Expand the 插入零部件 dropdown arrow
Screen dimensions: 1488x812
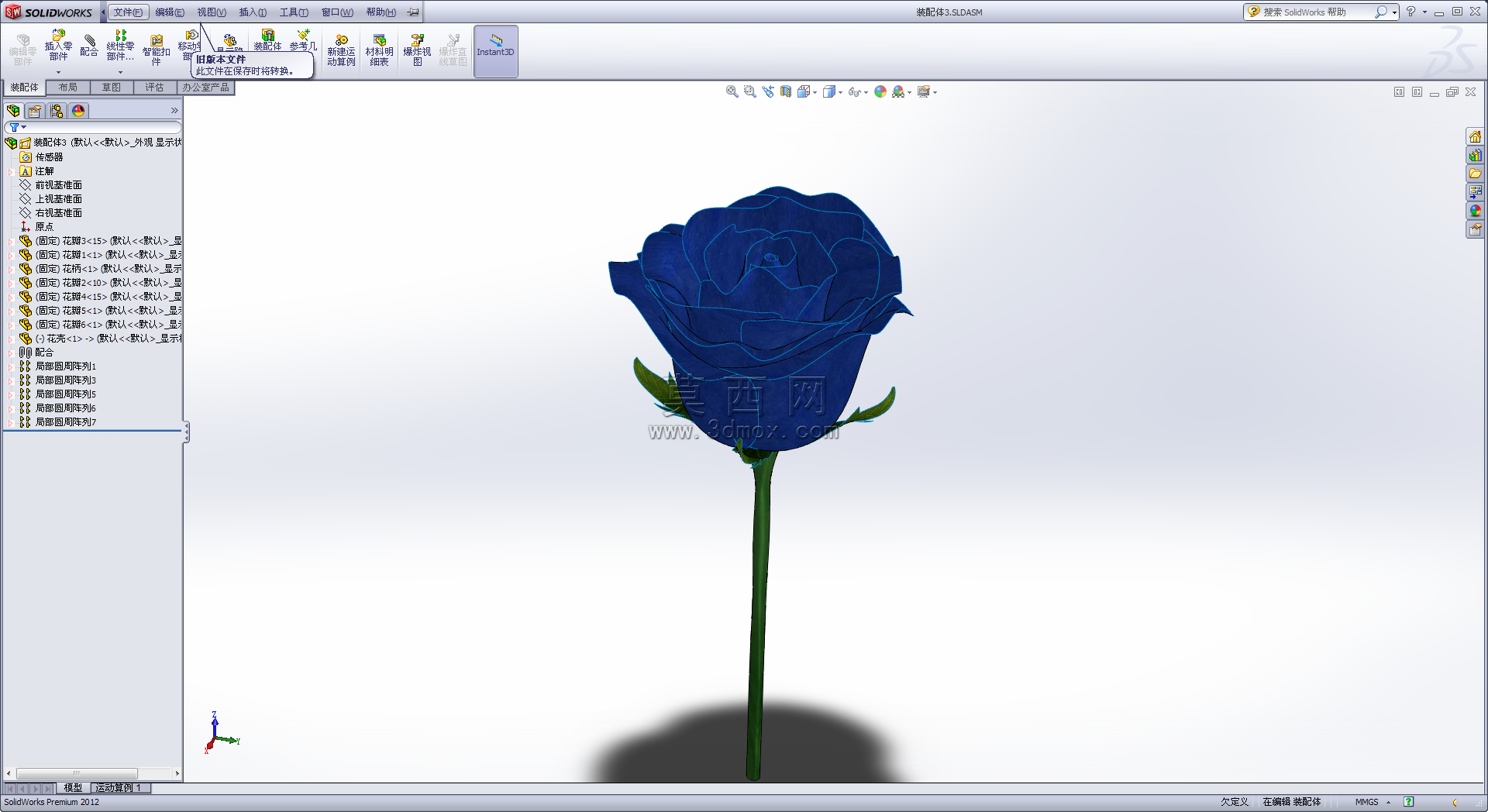pos(58,72)
